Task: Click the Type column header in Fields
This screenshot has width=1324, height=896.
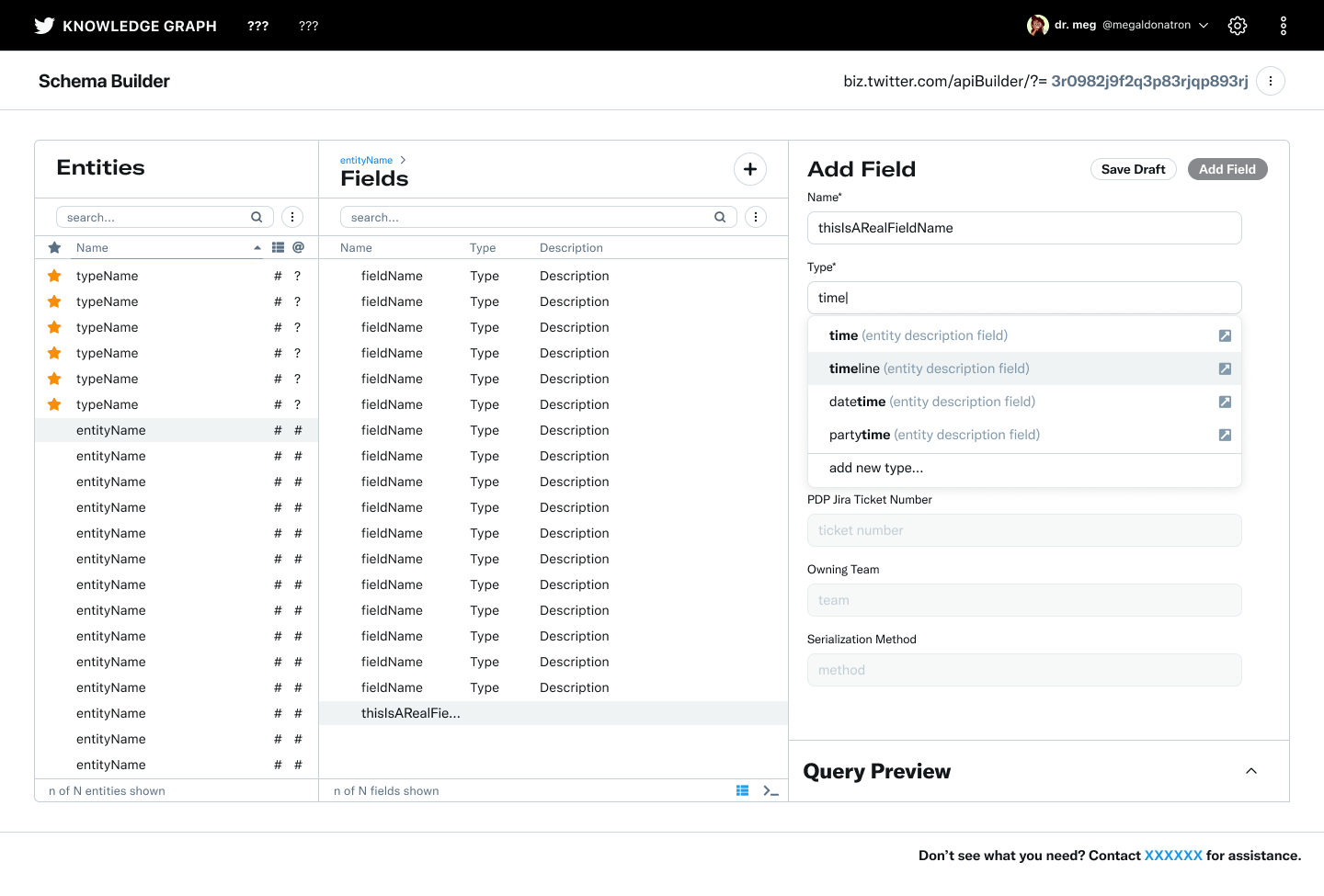Action: (483, 248)
